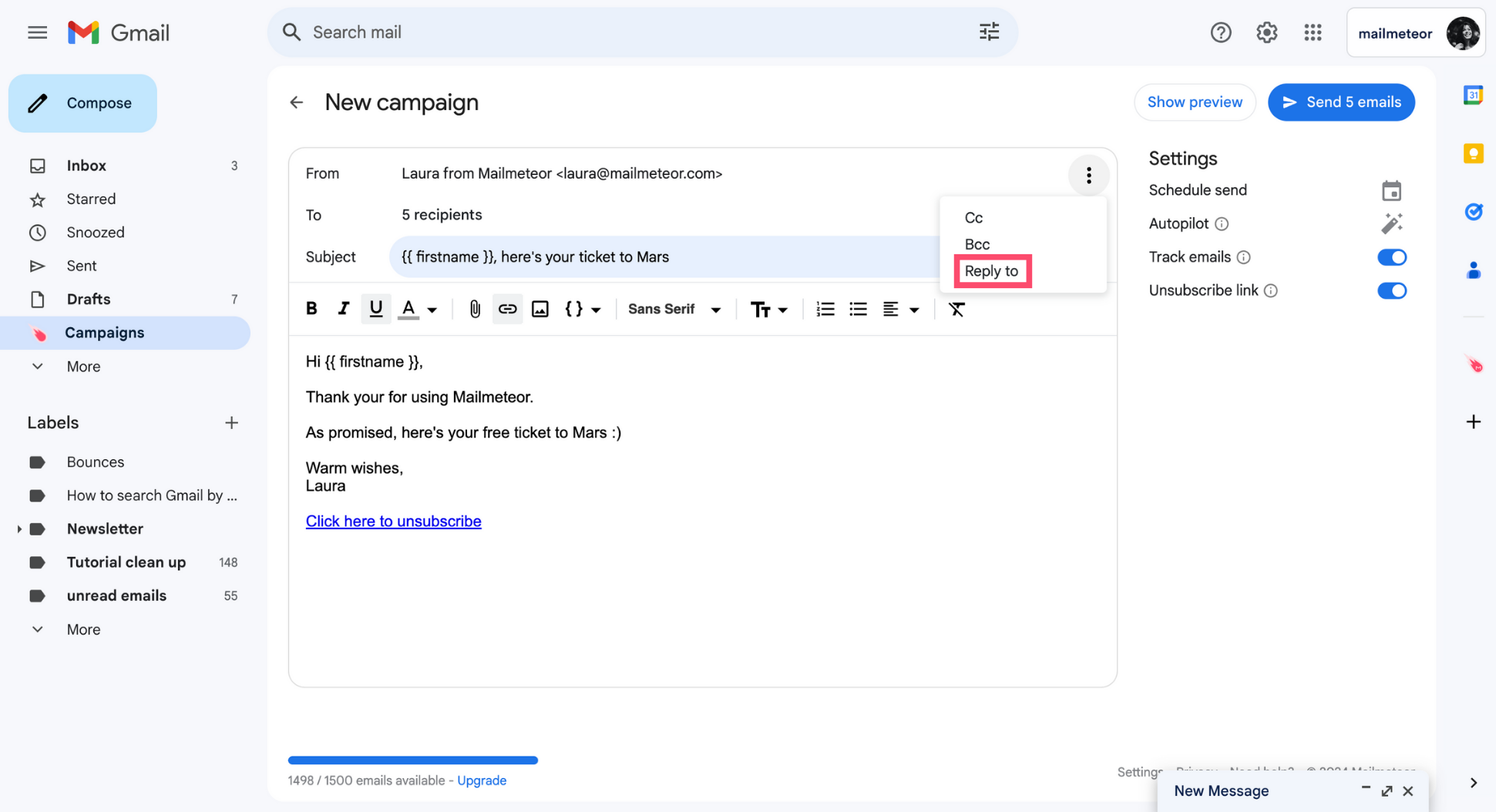This screenshot has width=1496, height=812.
Task: Attach a file with the paperclip icon
Action: (x=475, y=309)
